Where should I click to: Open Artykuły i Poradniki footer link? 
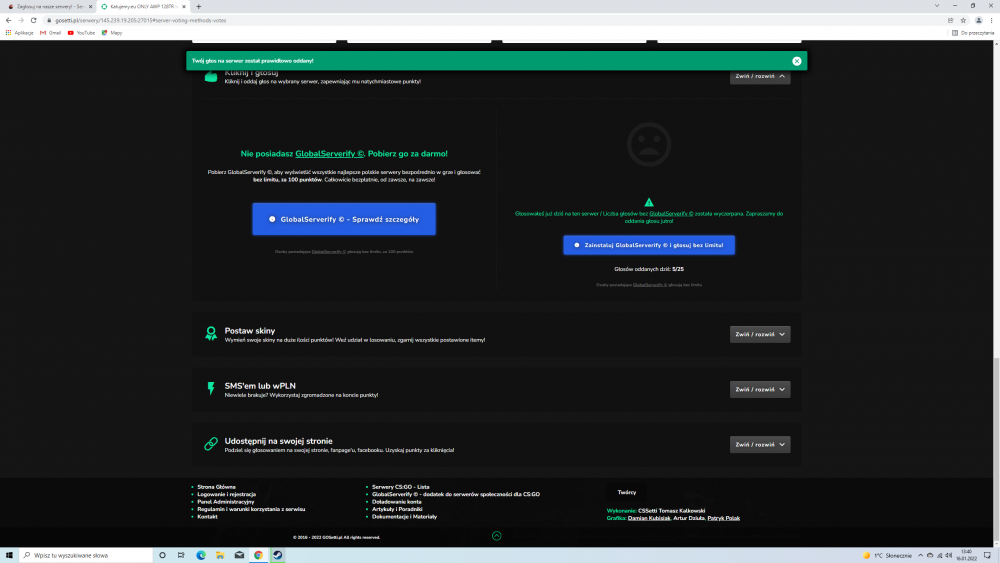[397, 509]
